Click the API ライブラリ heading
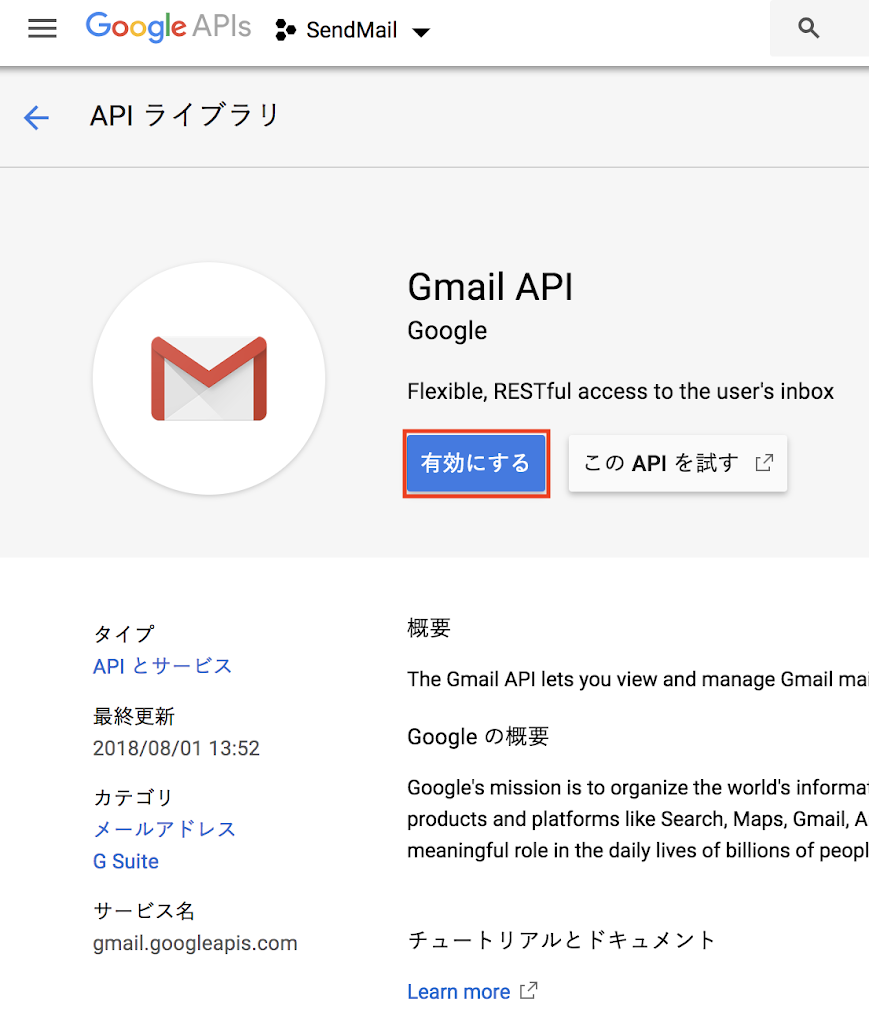Screen dimensions: 869x1024 click(185, 116)
